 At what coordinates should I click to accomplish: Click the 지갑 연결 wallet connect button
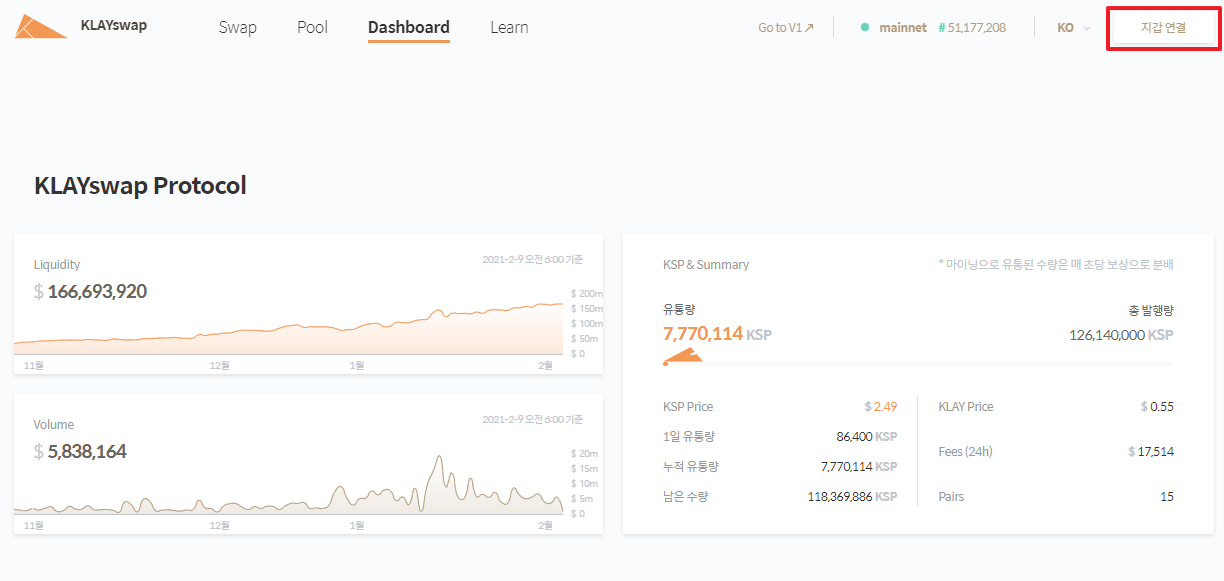tap(1163, 28)
